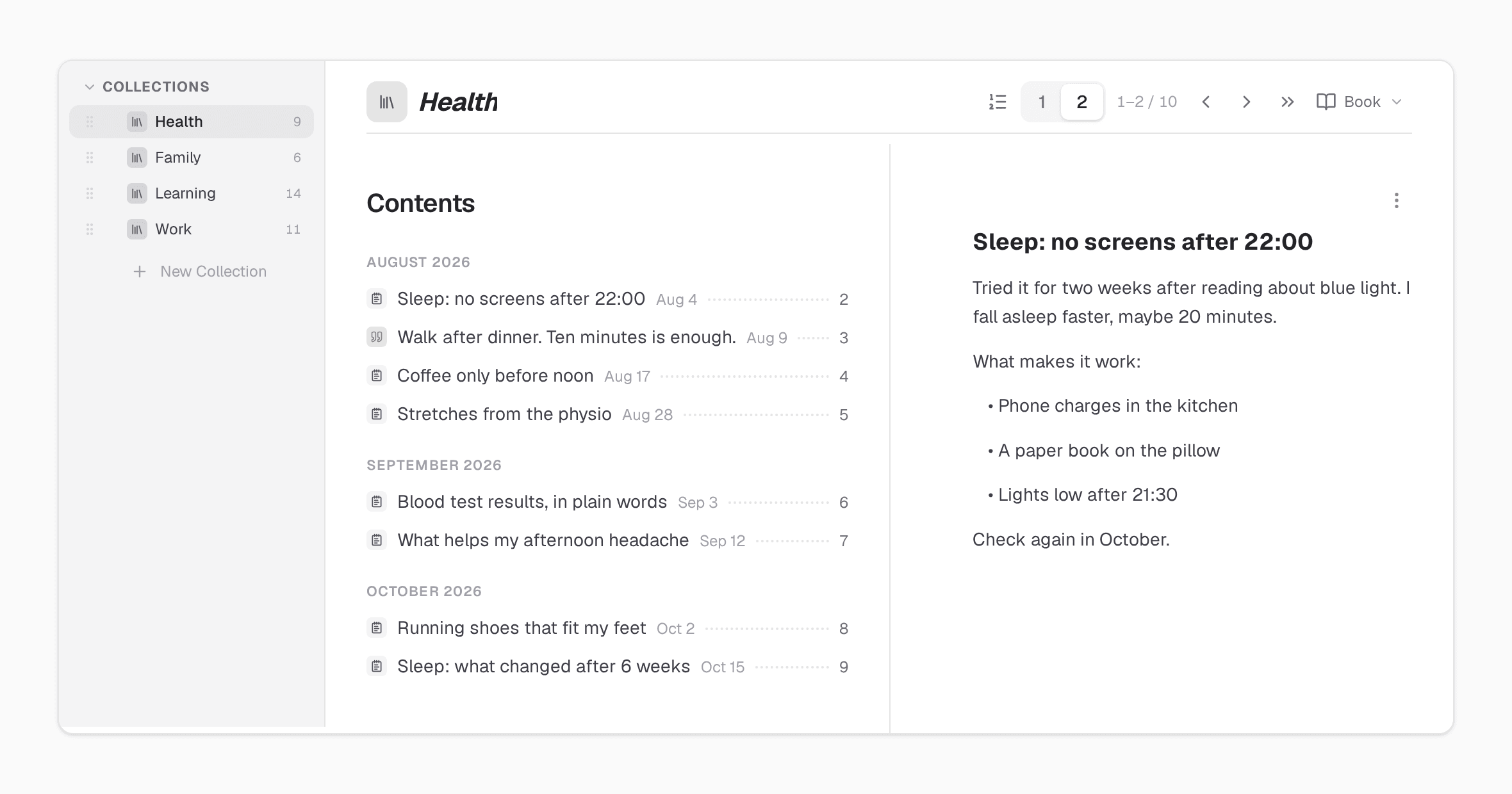Open the Work collection
Viewport: 1512px width, 794px height.
(x=192, y=229)
